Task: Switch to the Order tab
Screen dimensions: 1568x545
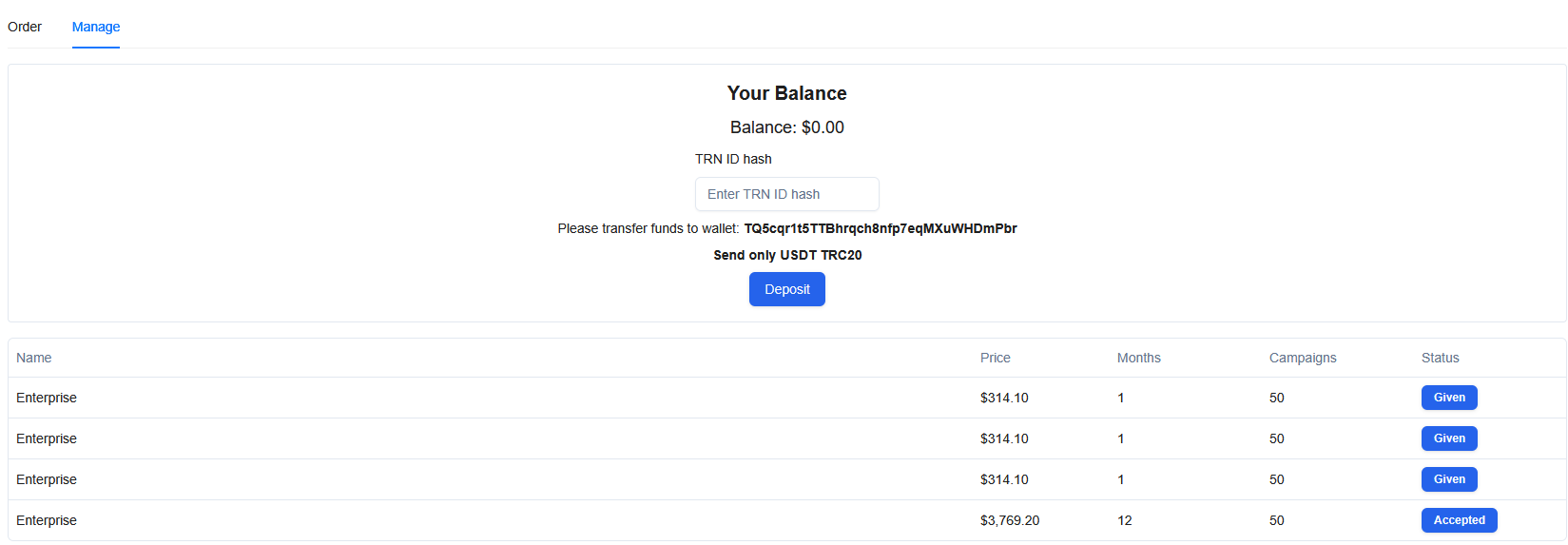Action: pos(25,27)
